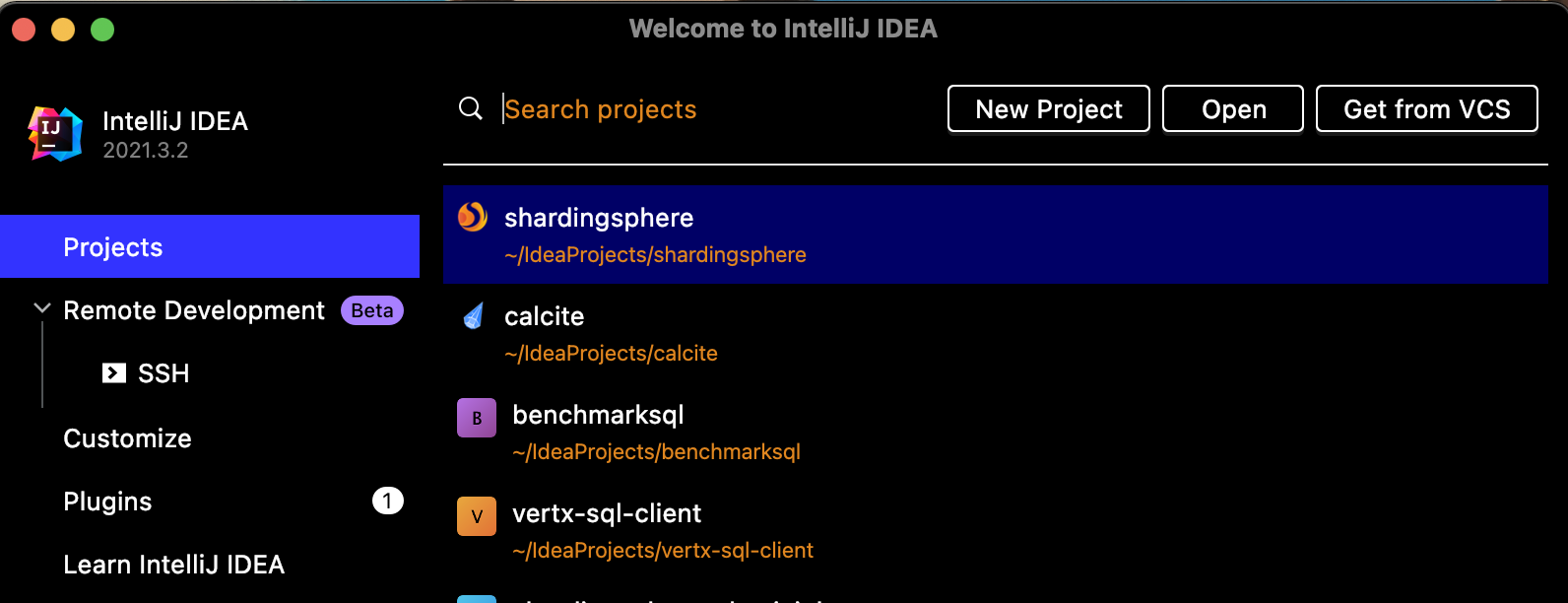Click the IntelliJ IDEA logo icon
Image resolution: width=1568 pixels, height=603 pixels.
click(55, 133)
